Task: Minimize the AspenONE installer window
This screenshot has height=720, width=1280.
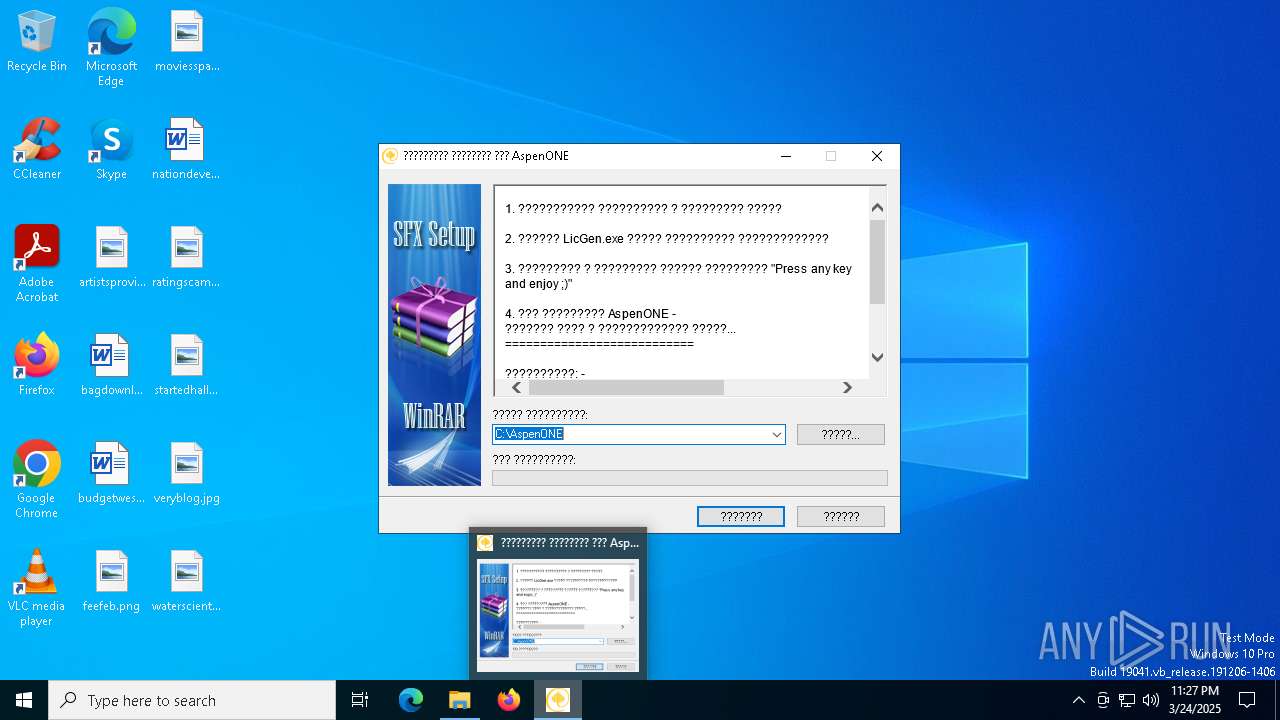Action: [786, 156]
